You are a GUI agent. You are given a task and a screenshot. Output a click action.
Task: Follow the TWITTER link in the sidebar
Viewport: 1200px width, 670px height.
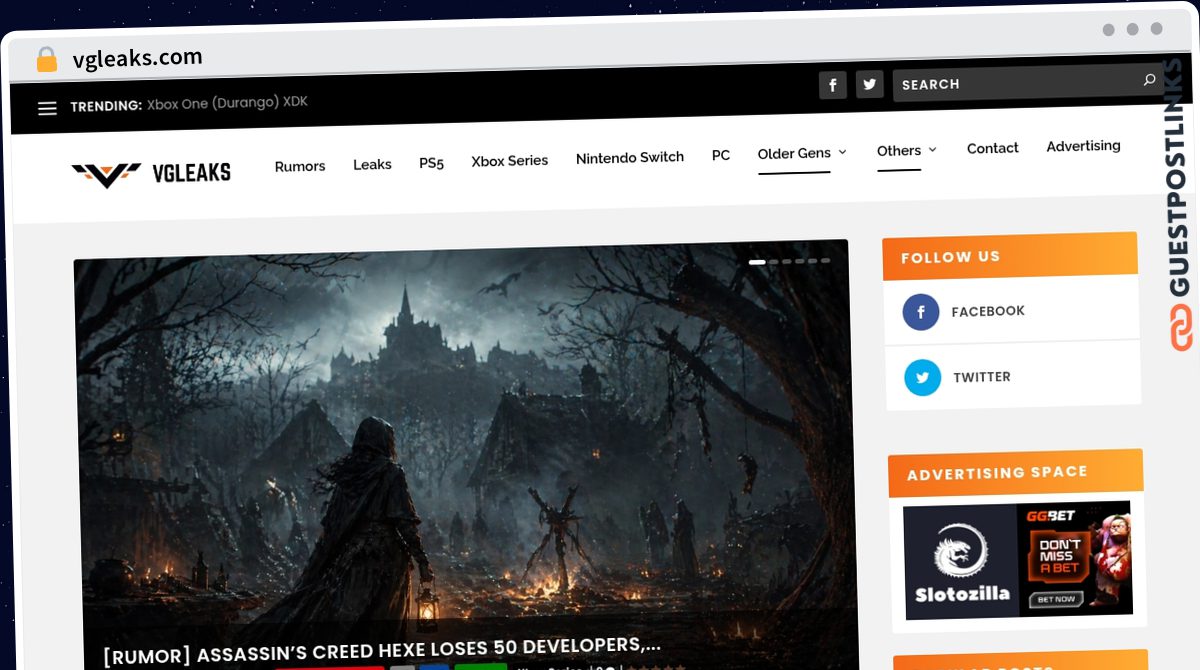pyautogui.click(x=982, y=377)
